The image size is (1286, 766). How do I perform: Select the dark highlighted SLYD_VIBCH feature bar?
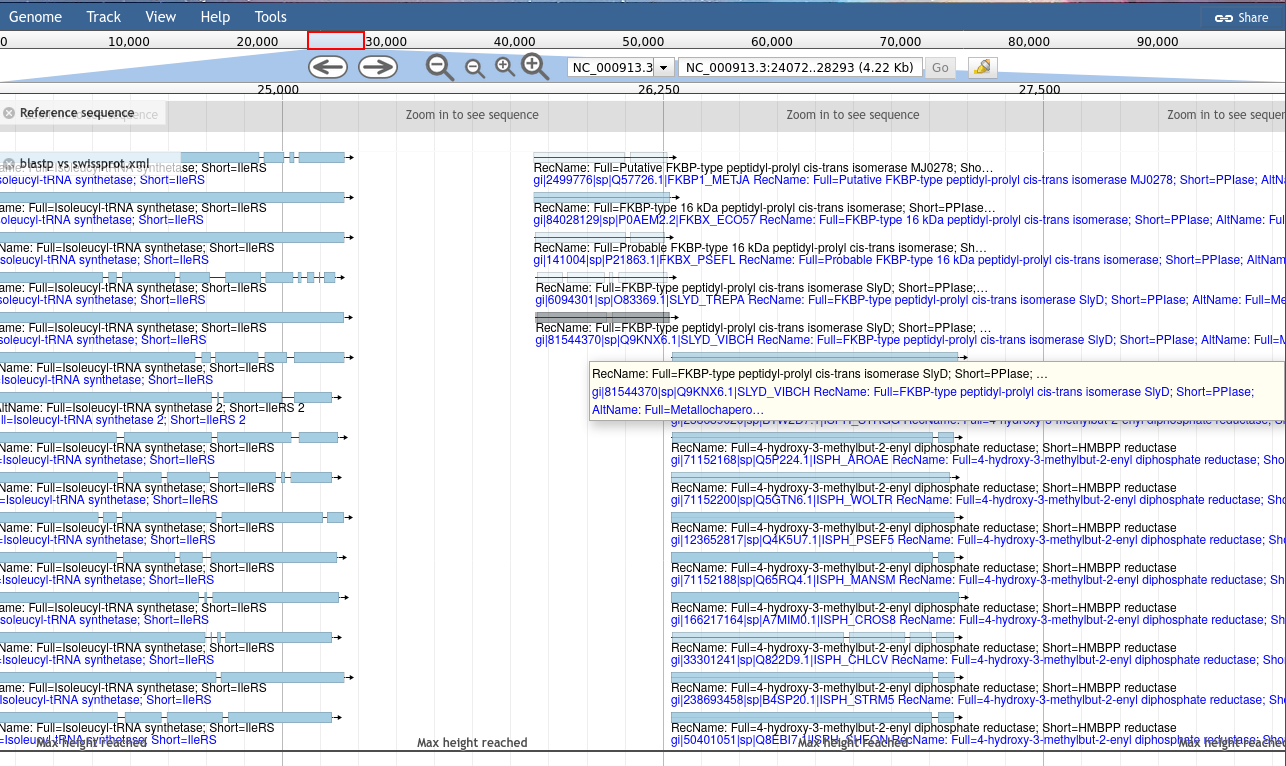(x=603, y=318)
